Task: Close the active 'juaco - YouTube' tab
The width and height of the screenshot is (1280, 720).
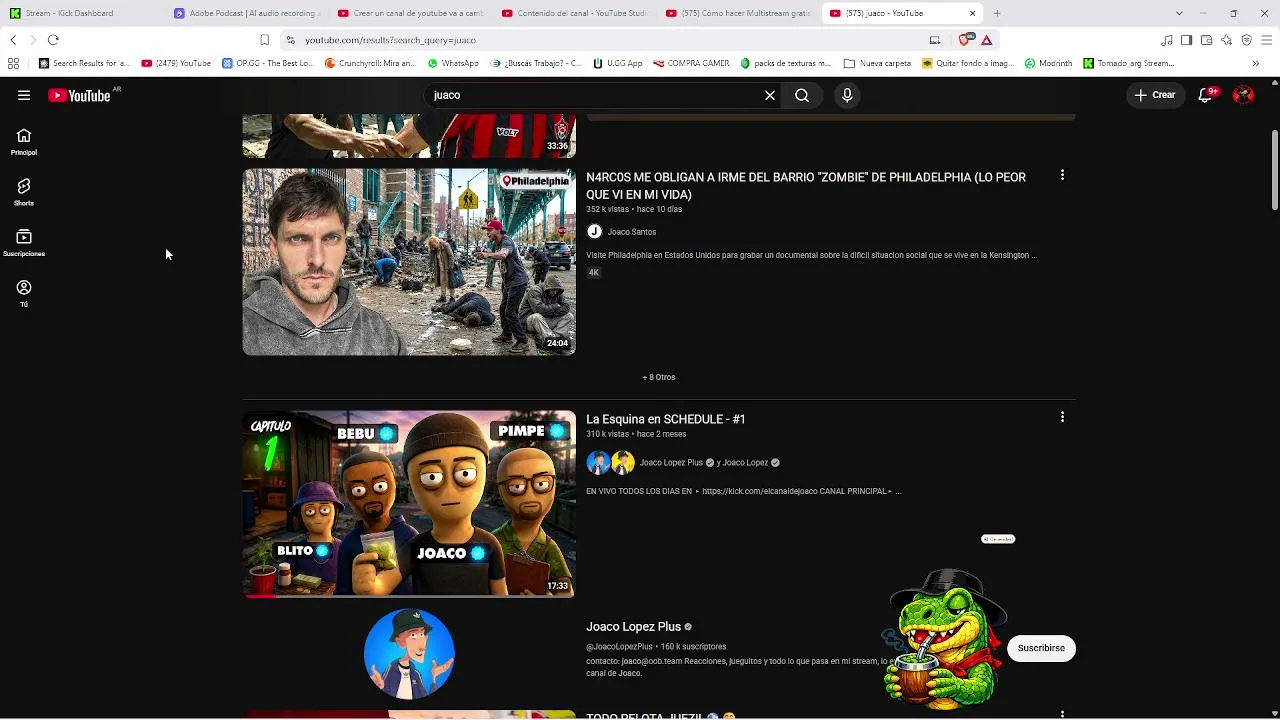Action: [972, 13]
